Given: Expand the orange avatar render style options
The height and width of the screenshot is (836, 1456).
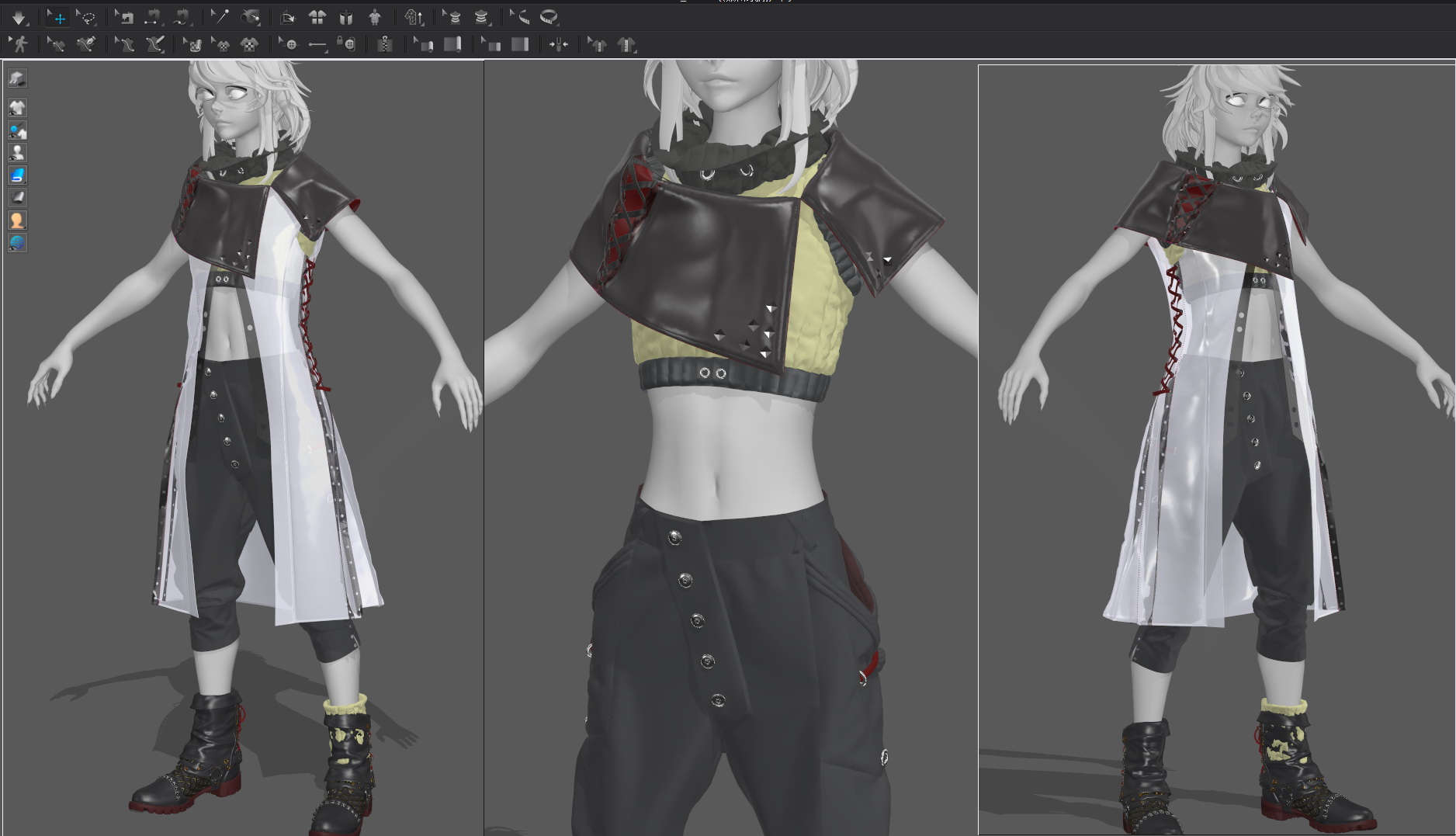Looking at the screenshot, I should coord(17,220).
